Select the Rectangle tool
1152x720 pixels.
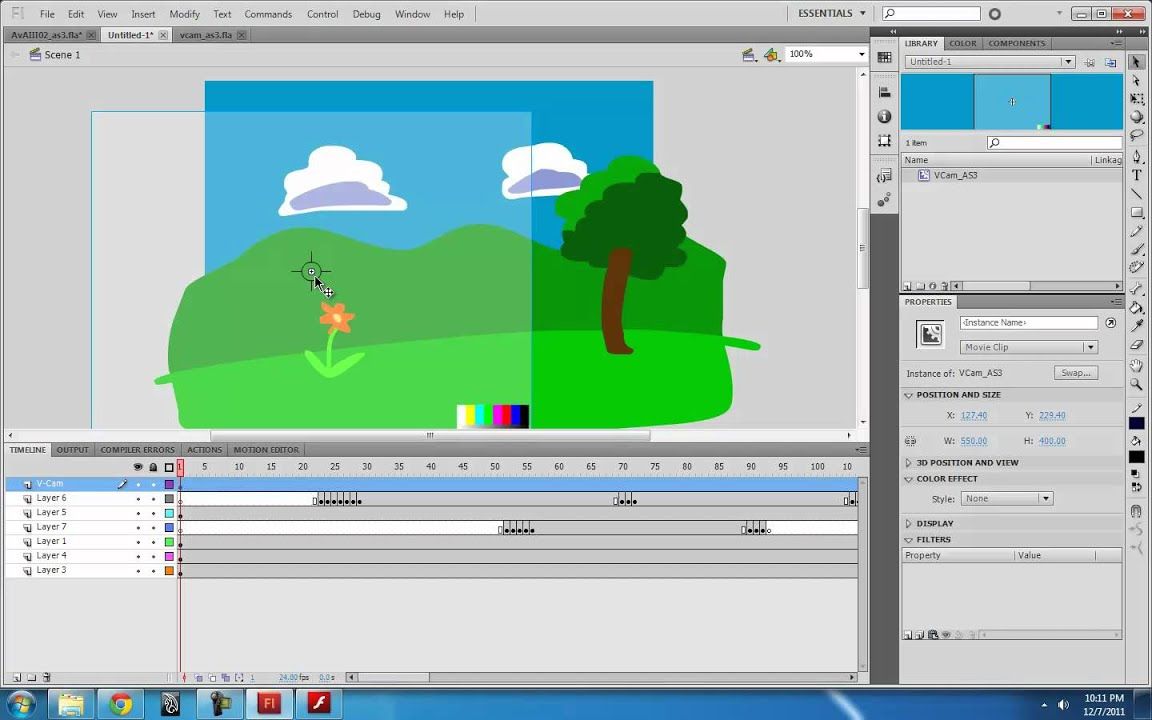pos(1136,212)
